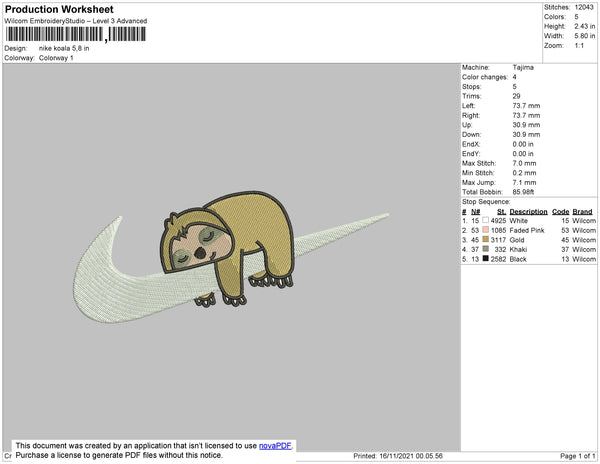
Task: Select the Gold thread color swatch
Action: [486, 239]
